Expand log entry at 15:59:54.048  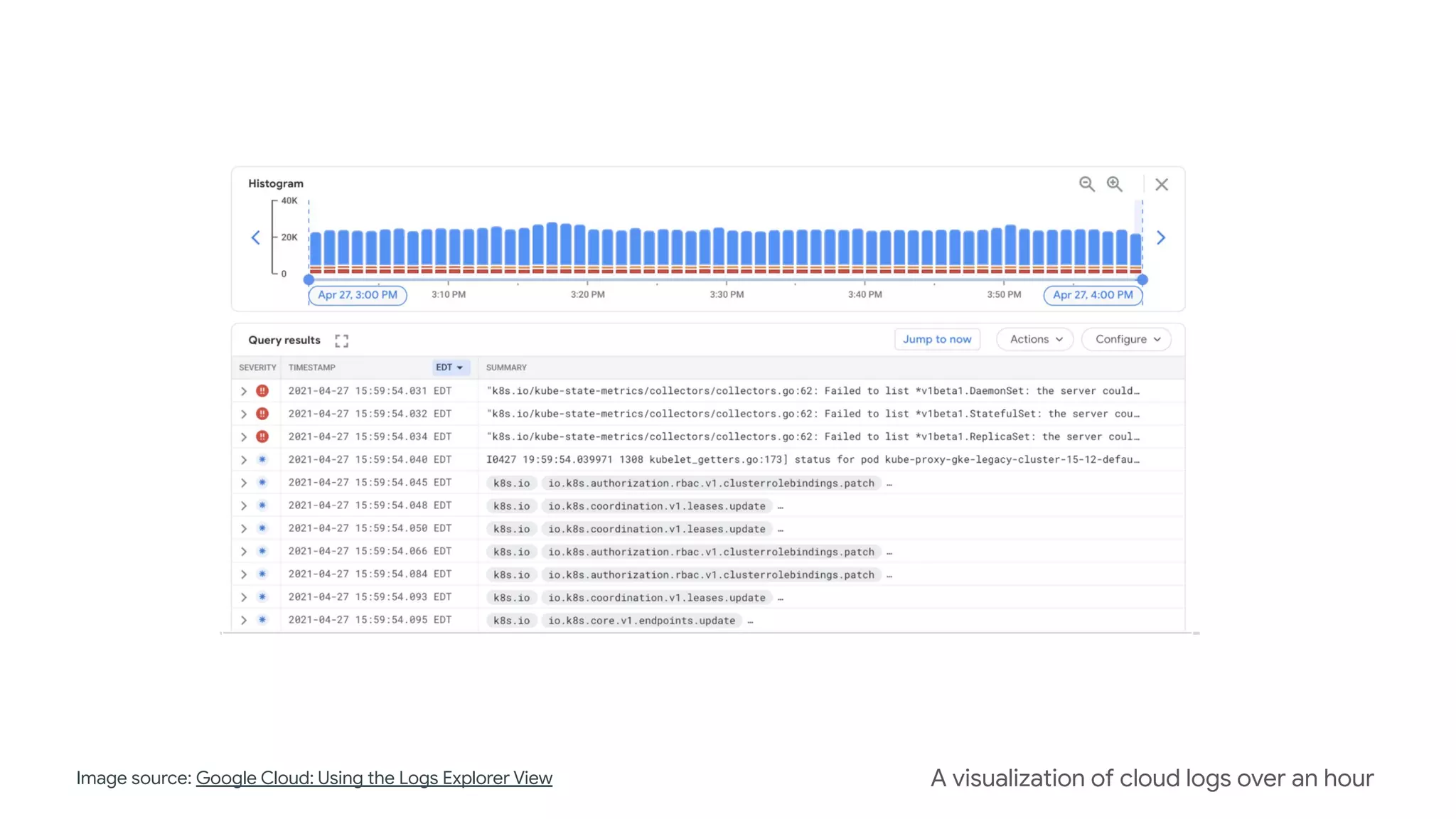coord(244,505)
